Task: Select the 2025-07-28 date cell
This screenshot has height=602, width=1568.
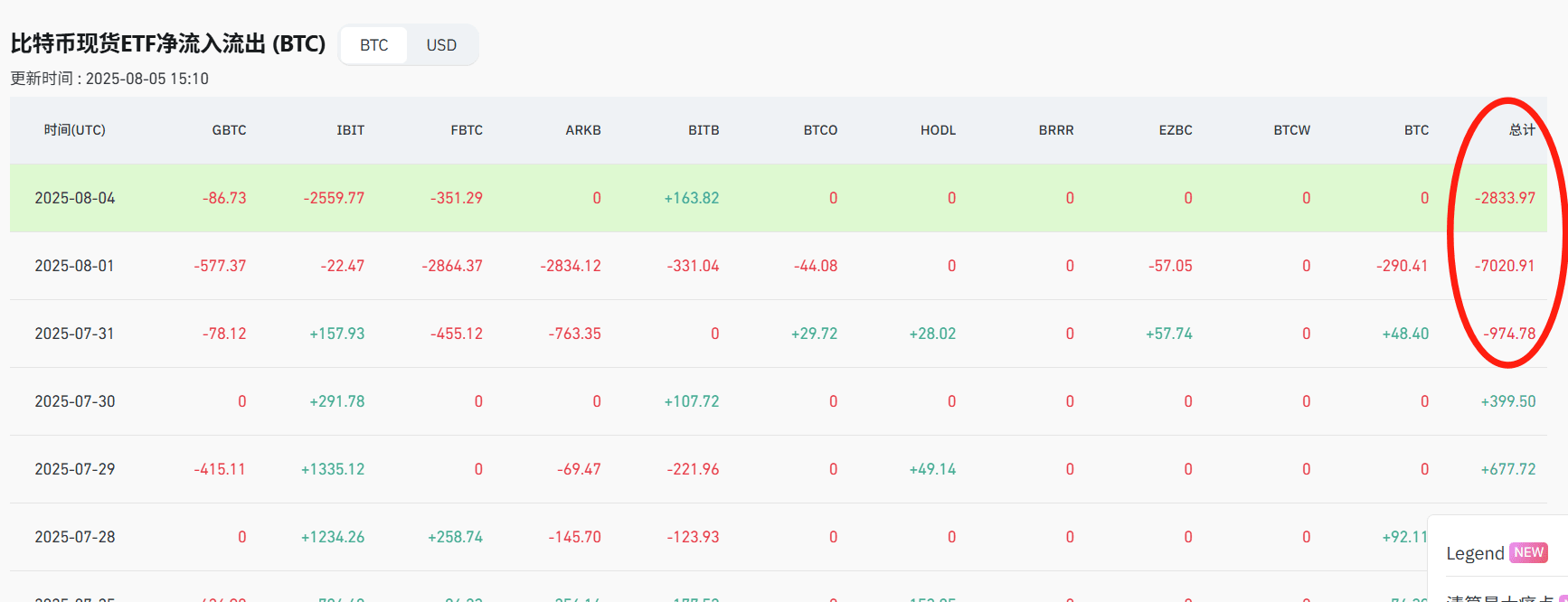Action: [x=75, y=537]
